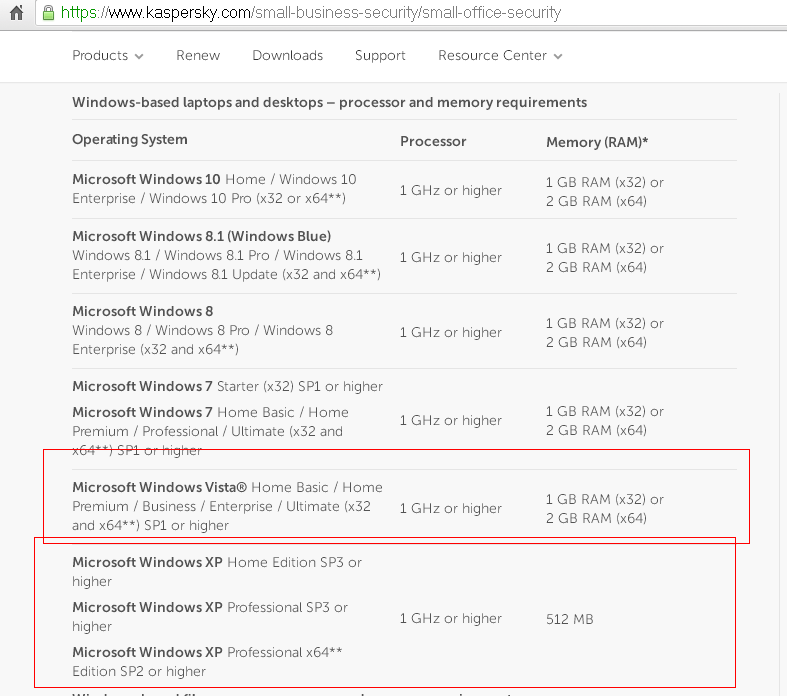Screen dimensions: 787x696
Task: Click 'Microsoft Windows 7 Home Basic' entry
Action: (x=210, y=431)
